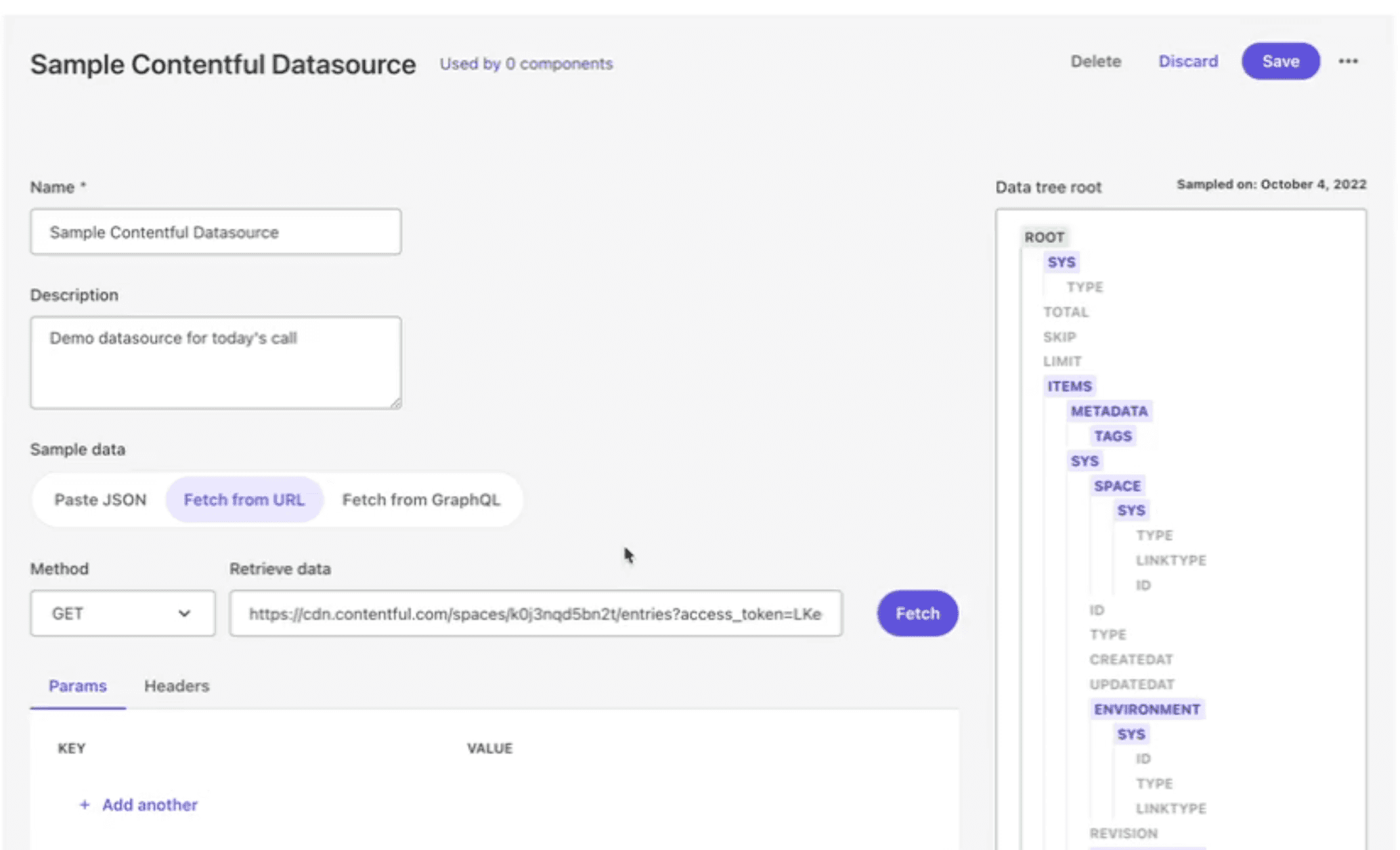The height and width of the screenshot is (850, 1400).
Task: Click the Retrieve data URL field
Action: coord(535,613)
